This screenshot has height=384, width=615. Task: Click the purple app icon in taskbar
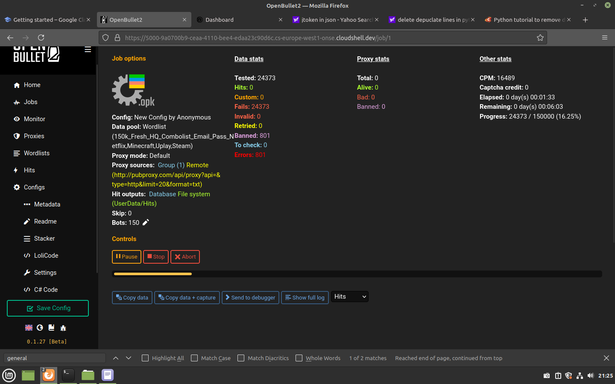click(107, 375)
